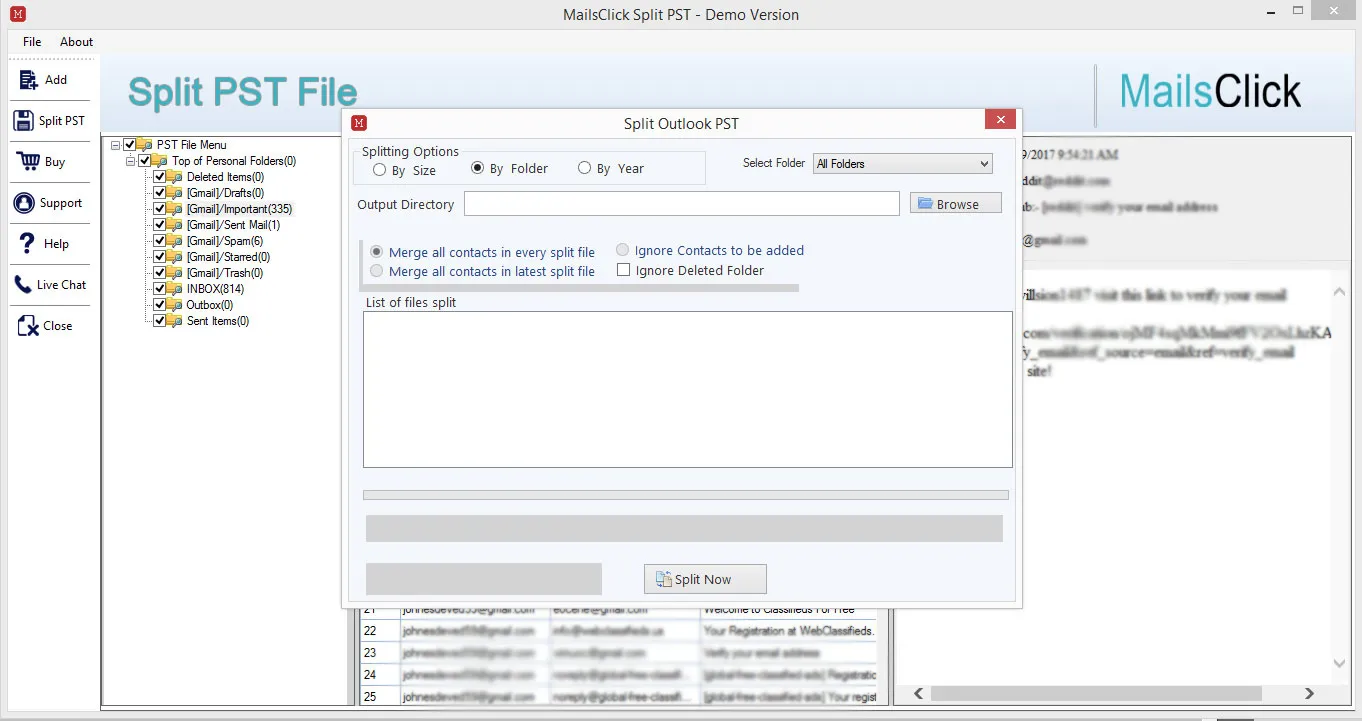Close the Split Outlook PST dialog
The width and height of the screenshot is (1362, 721).
[x=1000, y=120]
